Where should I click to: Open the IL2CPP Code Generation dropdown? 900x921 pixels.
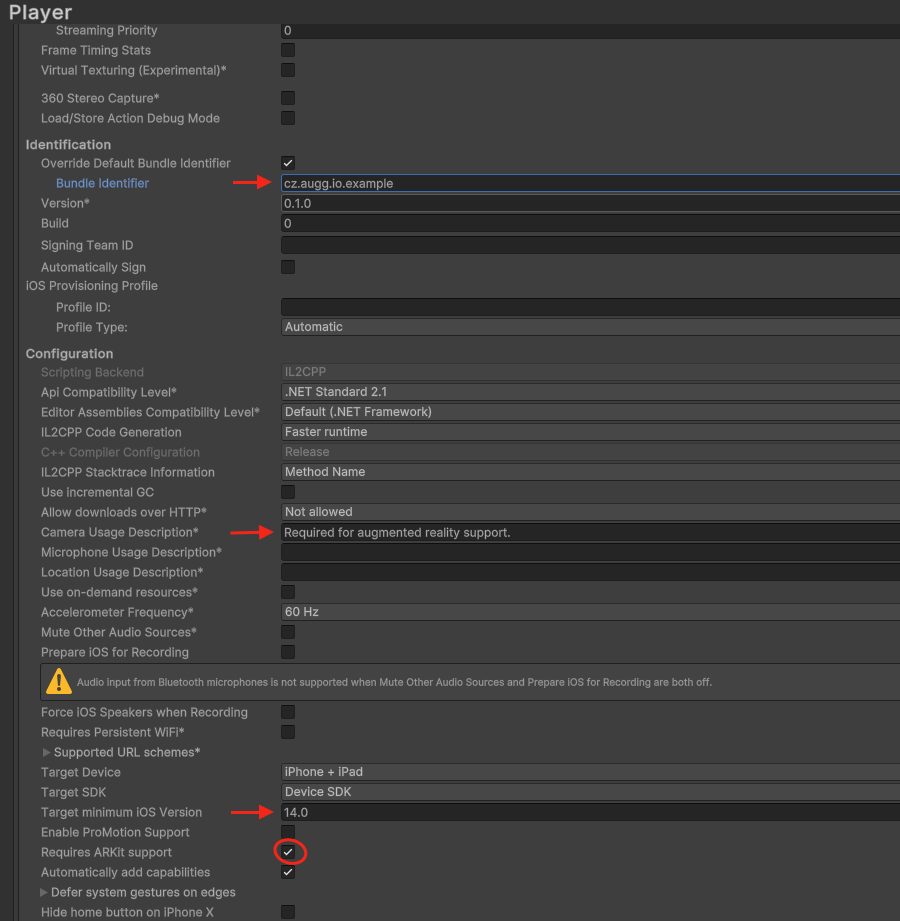[x=590, y=432]
